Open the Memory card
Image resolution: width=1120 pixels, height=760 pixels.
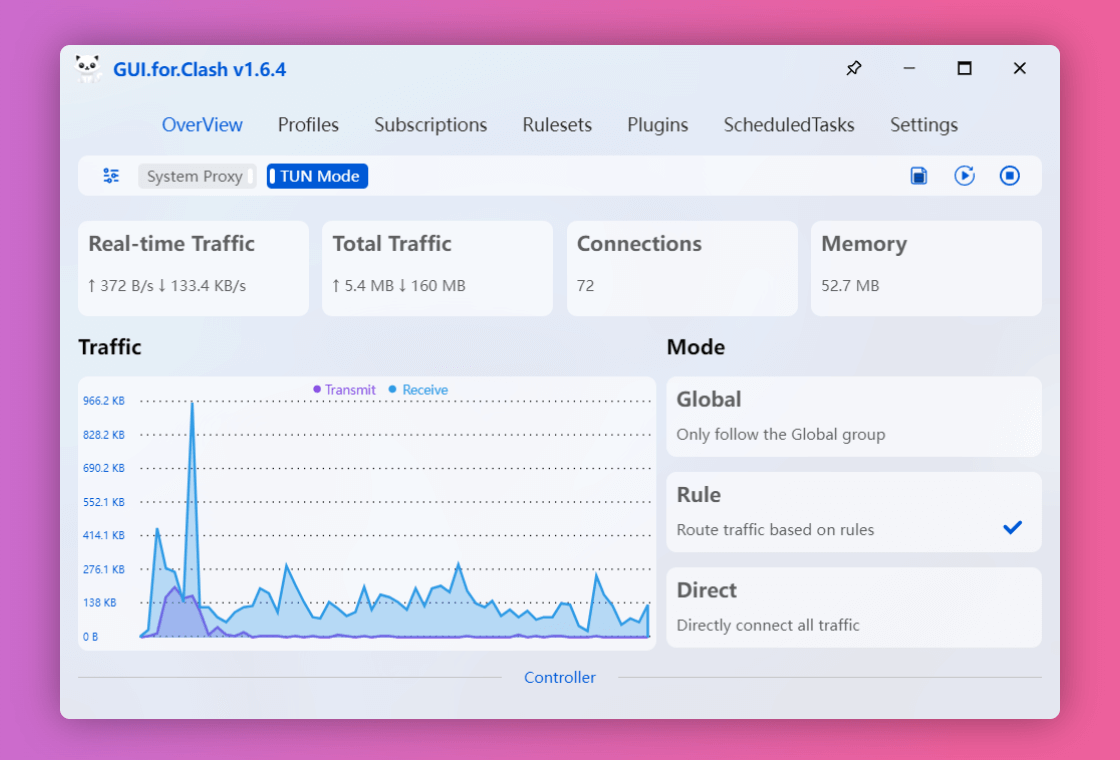926,268
